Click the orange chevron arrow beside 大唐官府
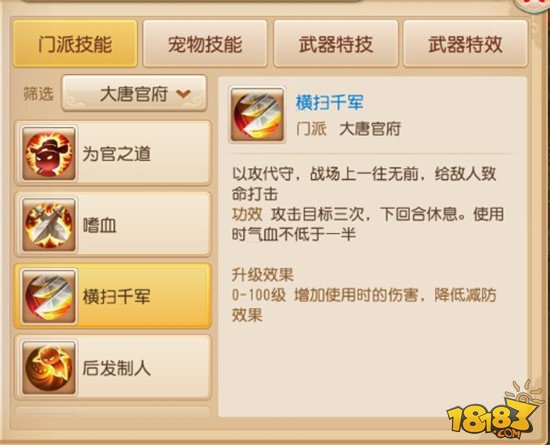 183,94
